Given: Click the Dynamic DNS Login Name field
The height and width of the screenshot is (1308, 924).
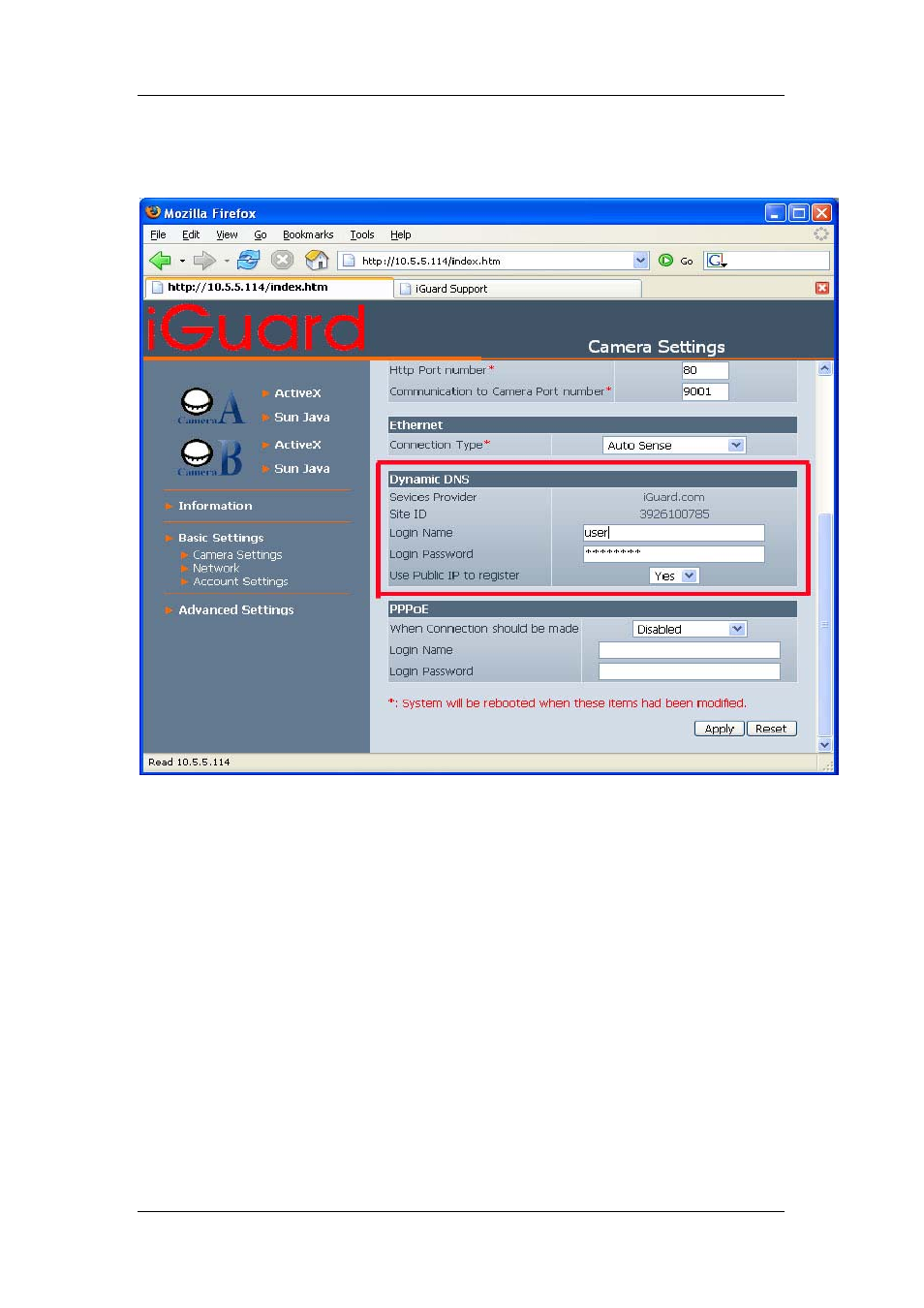Looking at the screenshot, I should pos(674,533).
